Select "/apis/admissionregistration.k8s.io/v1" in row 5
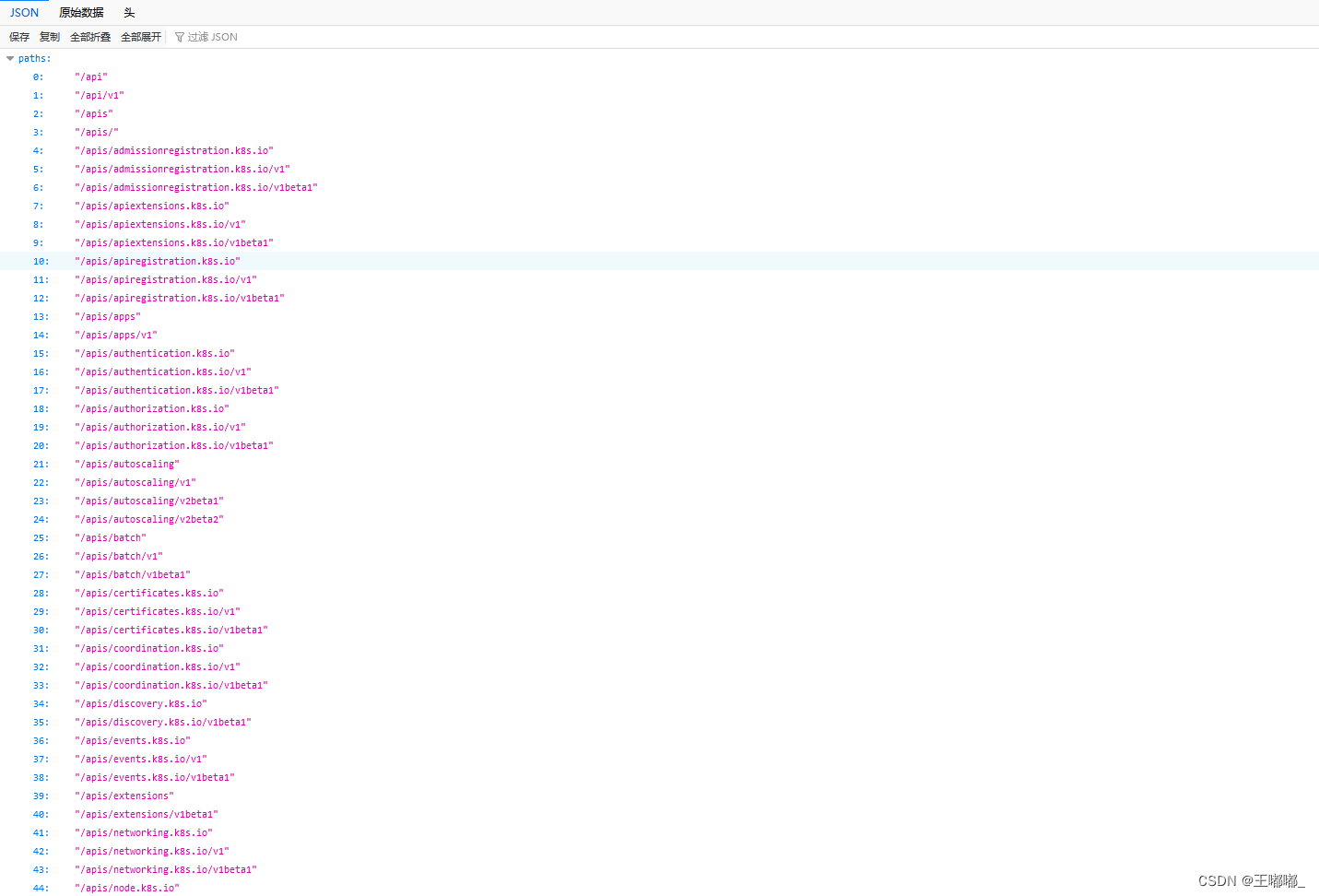This screenshot has height=896, width=1319. click(183, 169)
